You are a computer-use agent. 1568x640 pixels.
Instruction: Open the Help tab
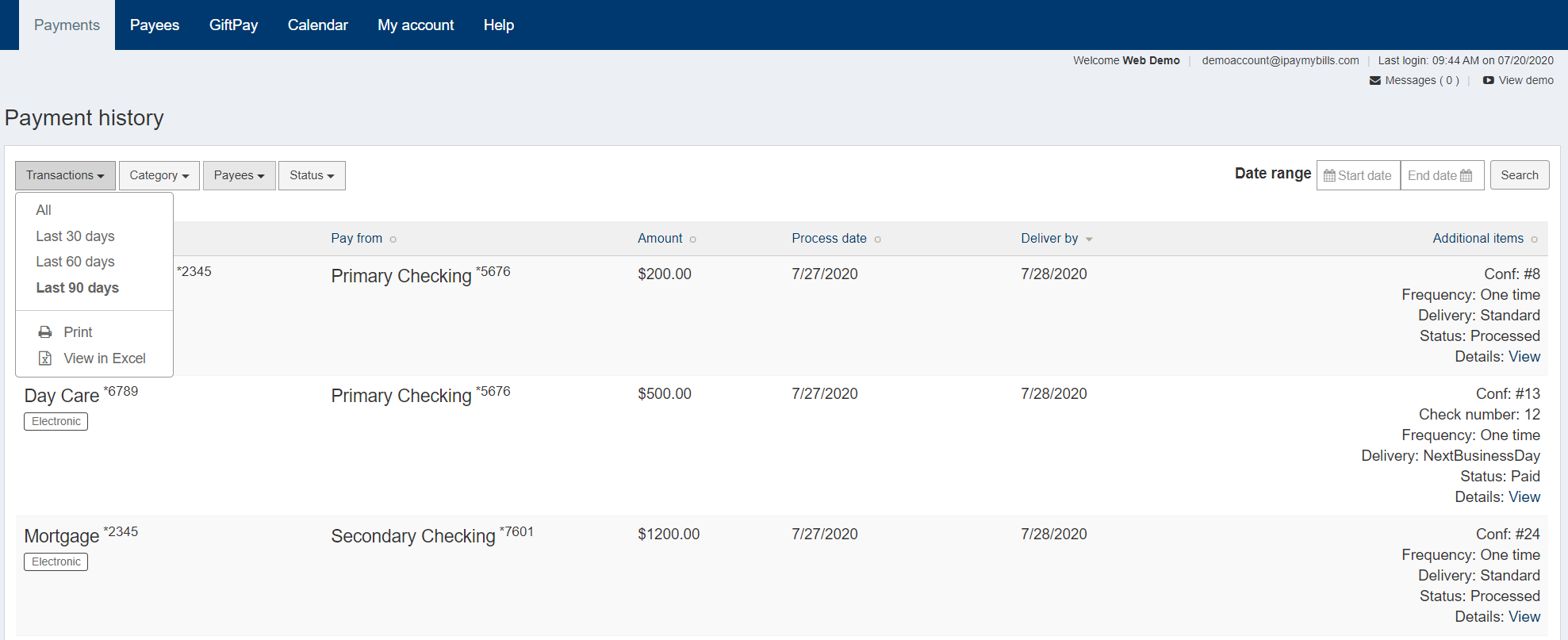499,25
